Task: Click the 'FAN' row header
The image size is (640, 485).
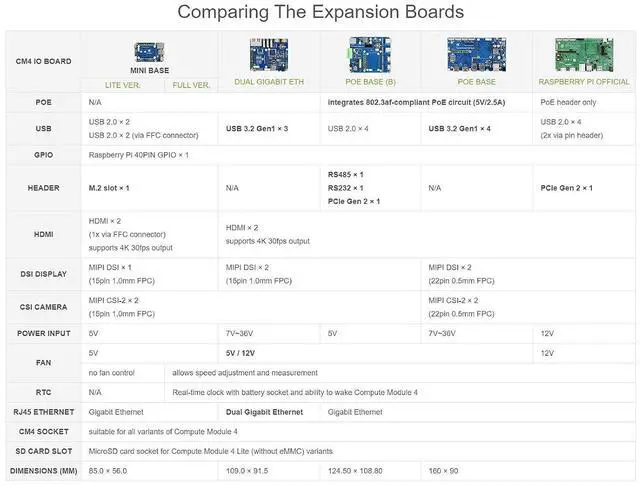Action: 43,363
